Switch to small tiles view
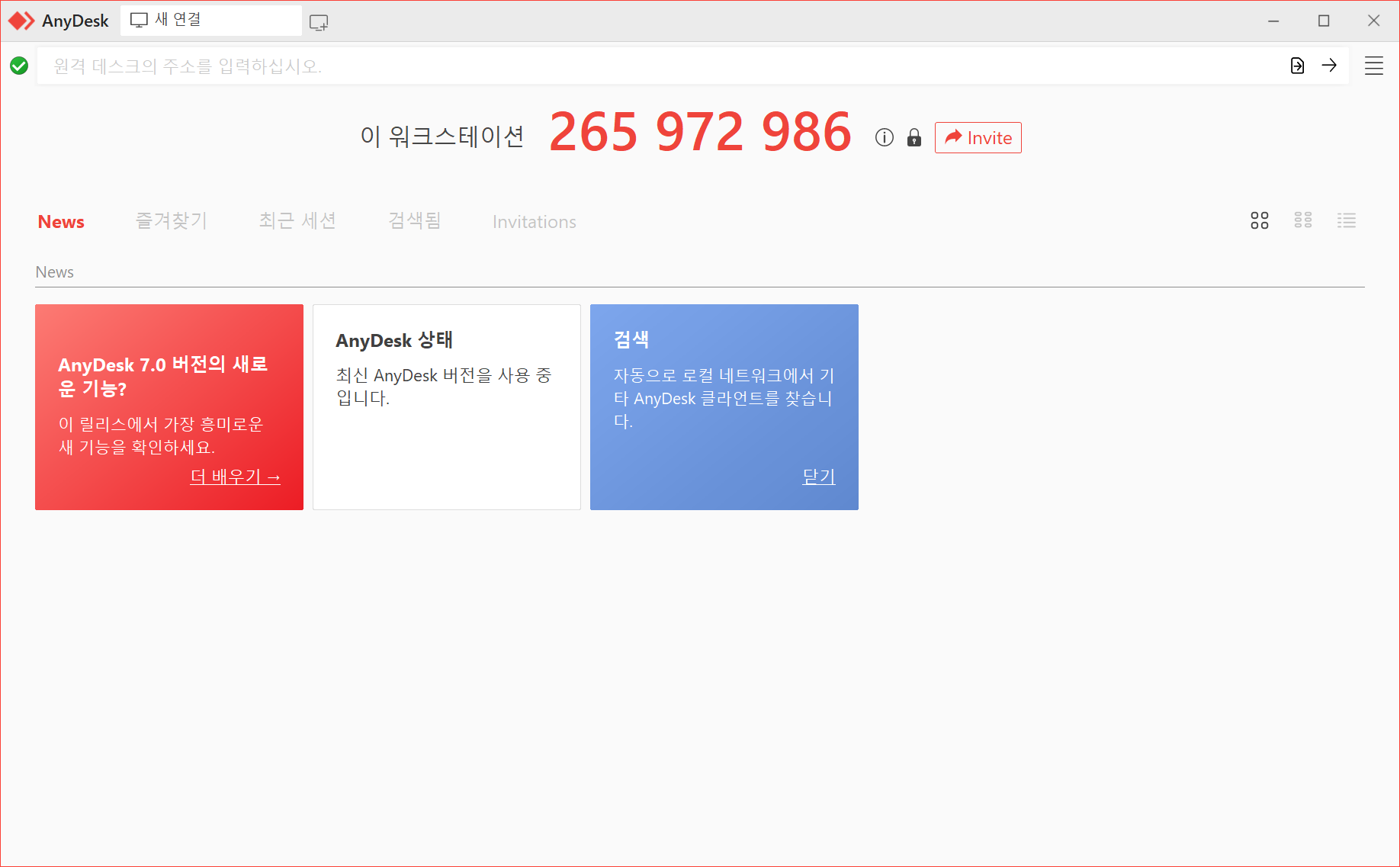The image size is (1400, 867). point(1303,220)
